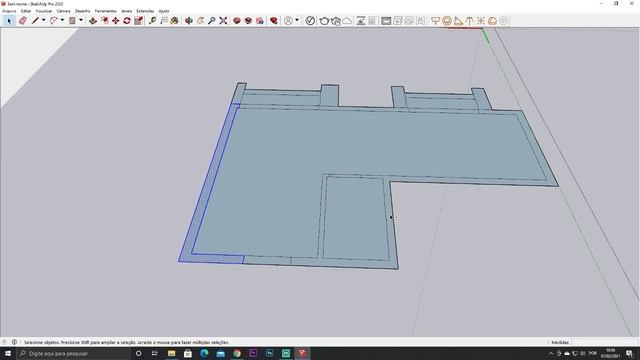The image size is (640, 360).
Task: Click the Extension Warehouse icon
Action: pyautogui.click(x=248, y=20)
